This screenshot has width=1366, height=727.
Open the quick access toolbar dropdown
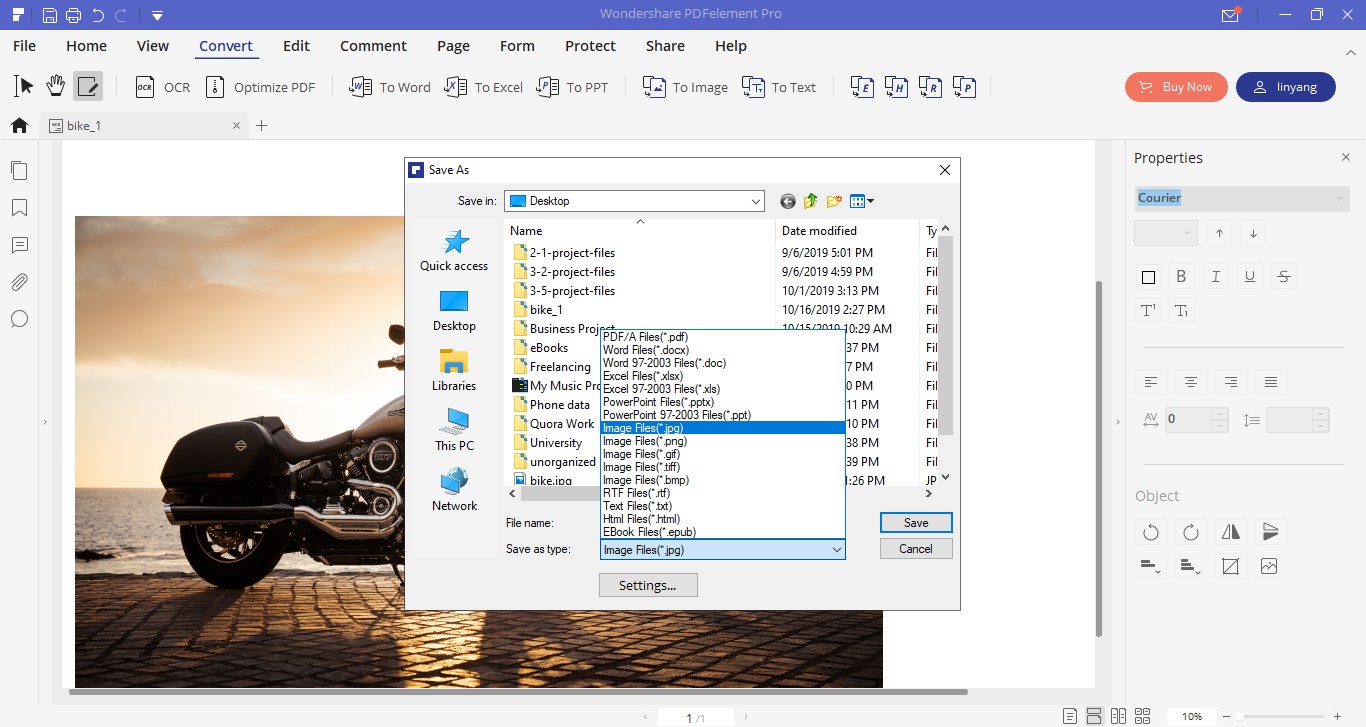[x=157, y=15]
